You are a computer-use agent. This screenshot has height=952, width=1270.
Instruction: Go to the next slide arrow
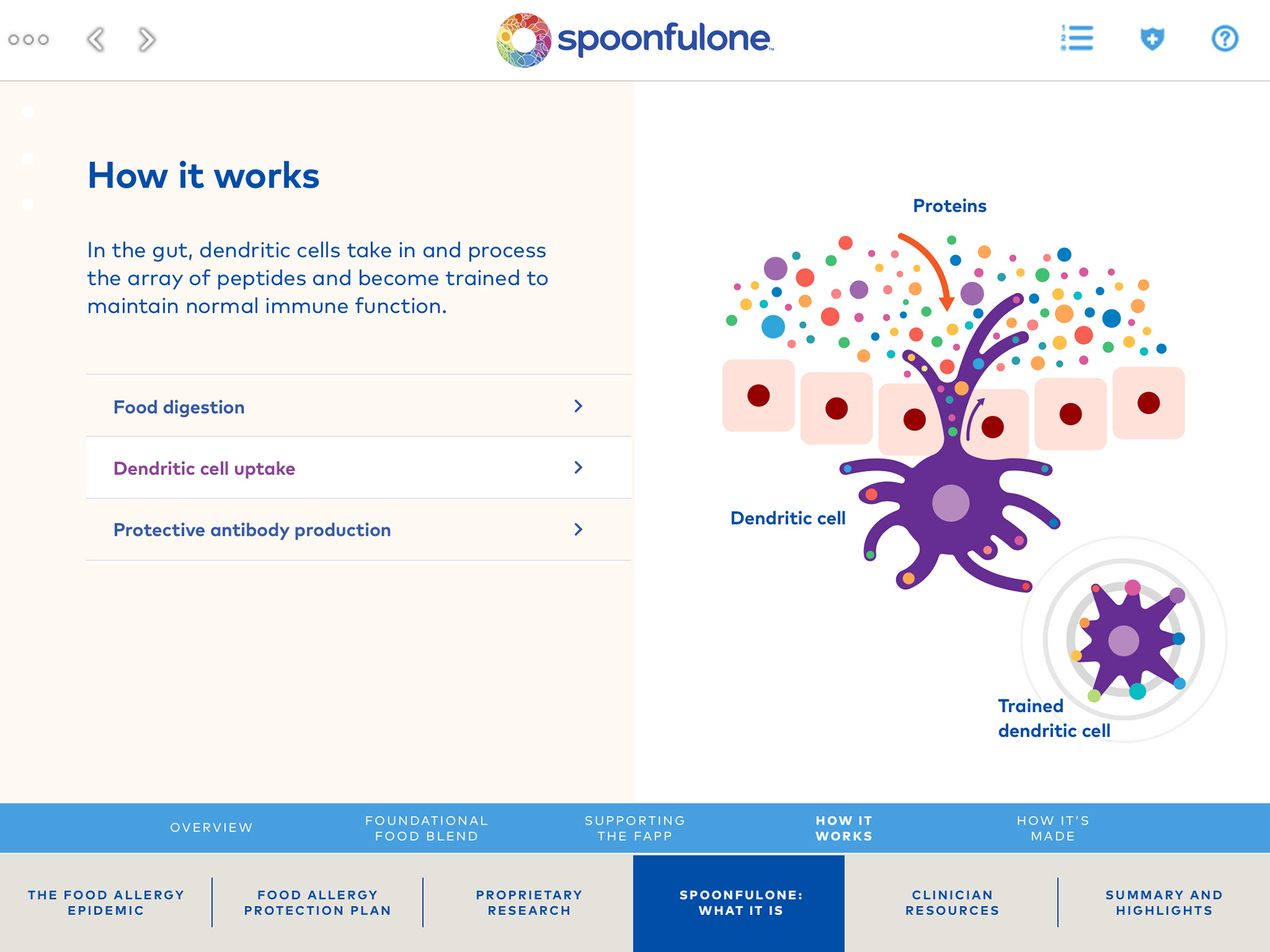coord(146,40)
